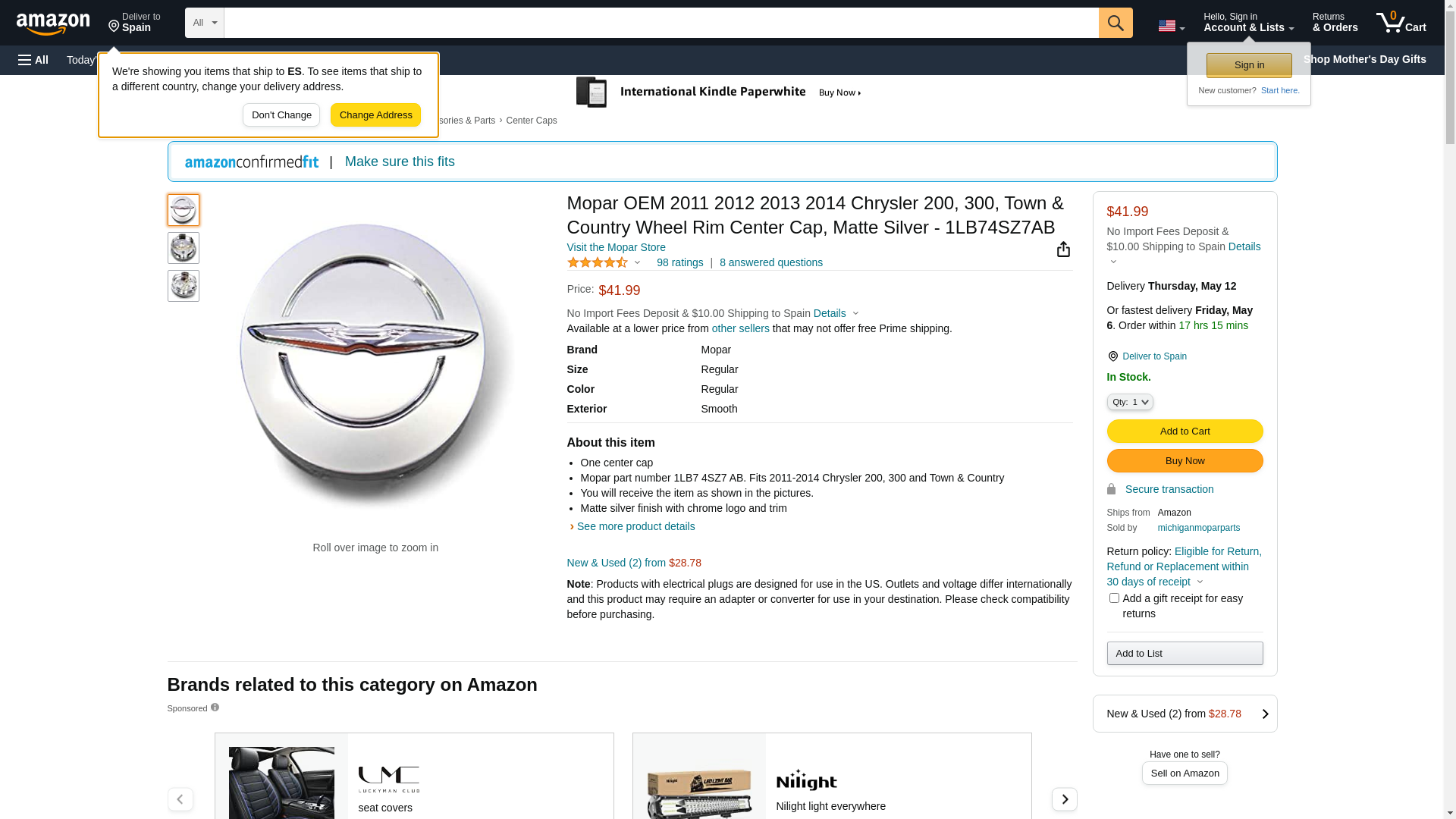
Task: Click the share icon near title
Action: tap(1063, 249)
